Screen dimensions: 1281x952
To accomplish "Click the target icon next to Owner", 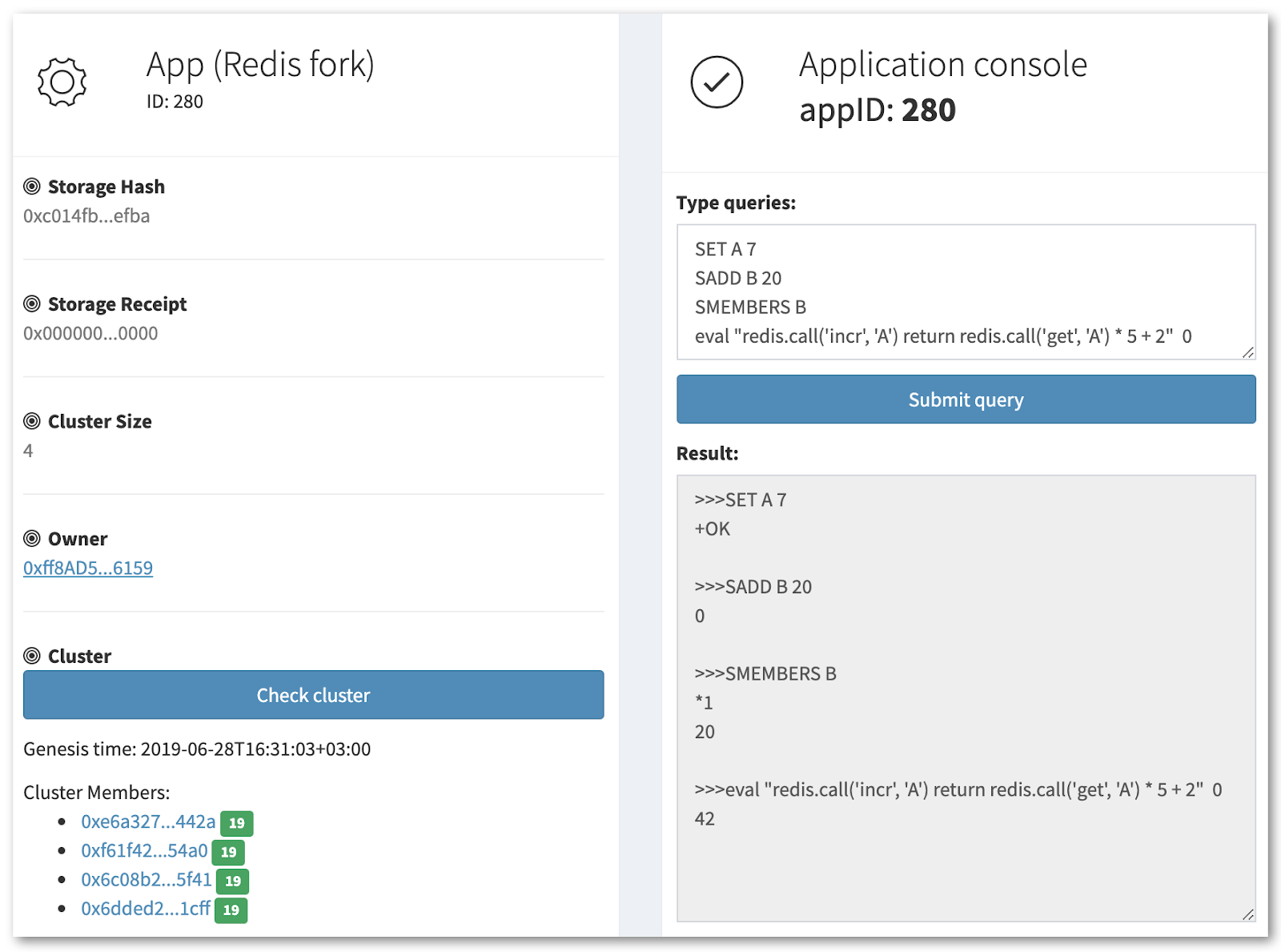I will (32, 538).
